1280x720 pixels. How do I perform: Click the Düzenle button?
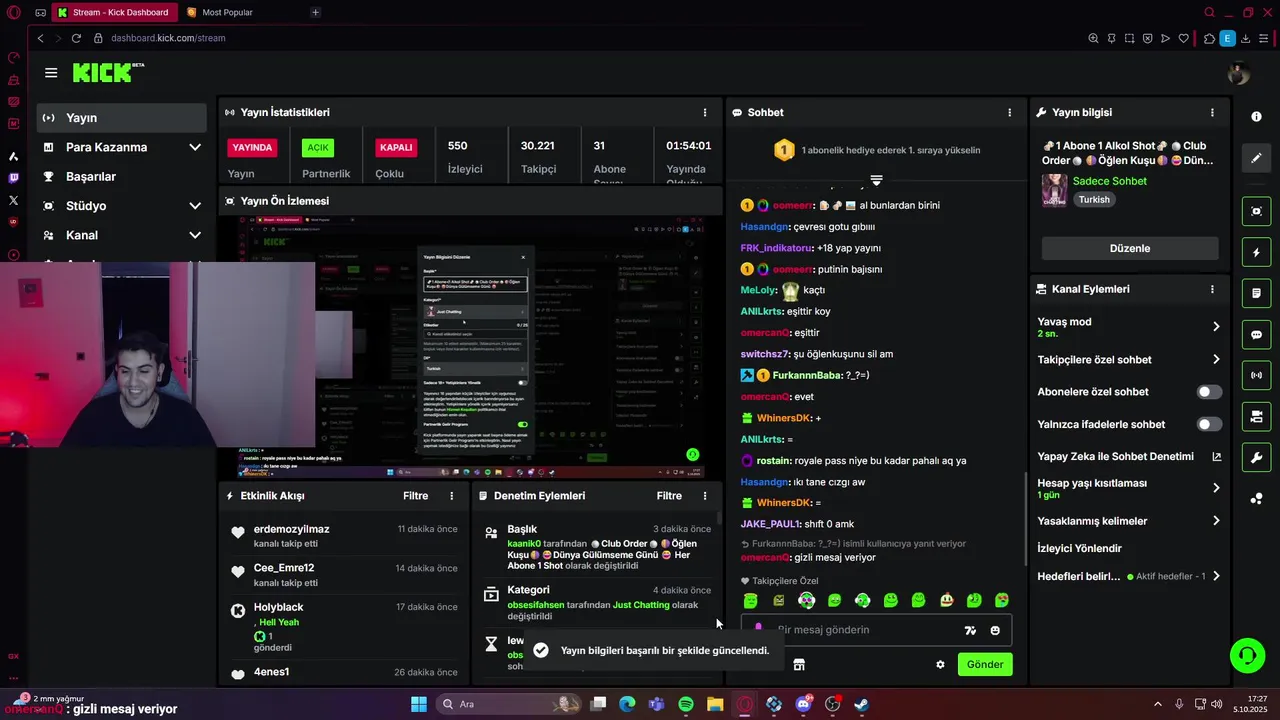coord(1130,248)
